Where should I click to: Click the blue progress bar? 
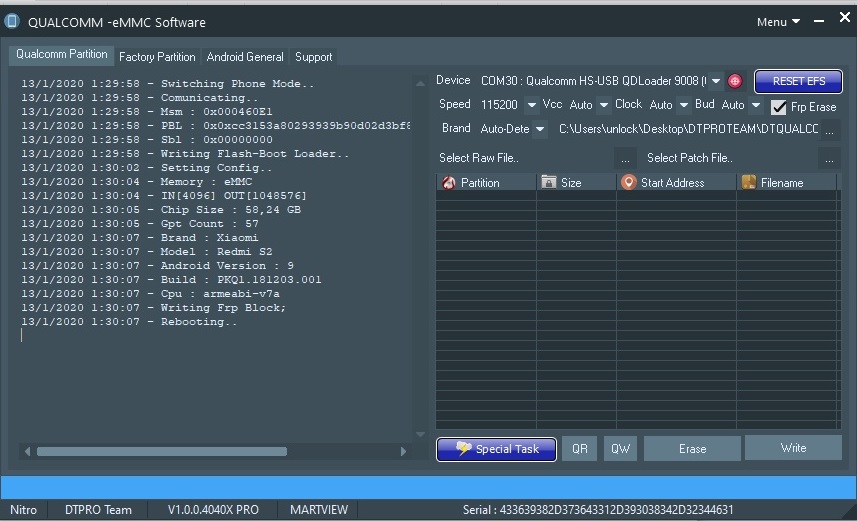tap(428, 487)
